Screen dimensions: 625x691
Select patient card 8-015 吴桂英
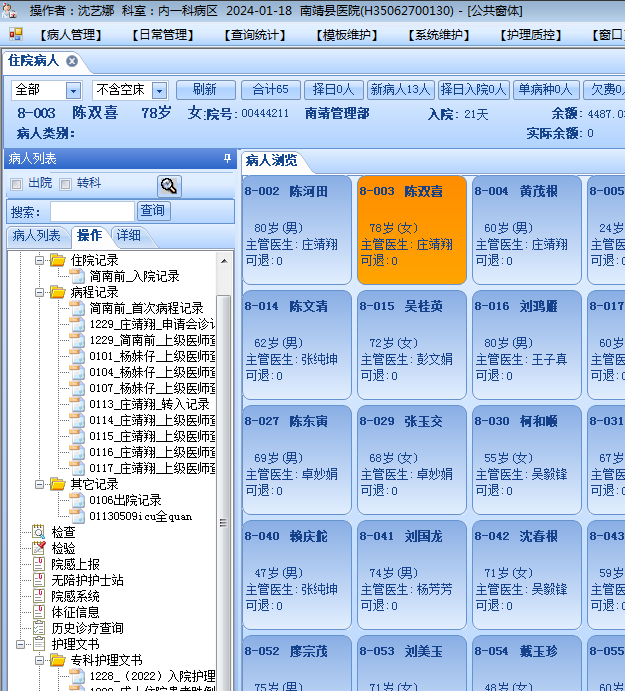tap(412, 345)
